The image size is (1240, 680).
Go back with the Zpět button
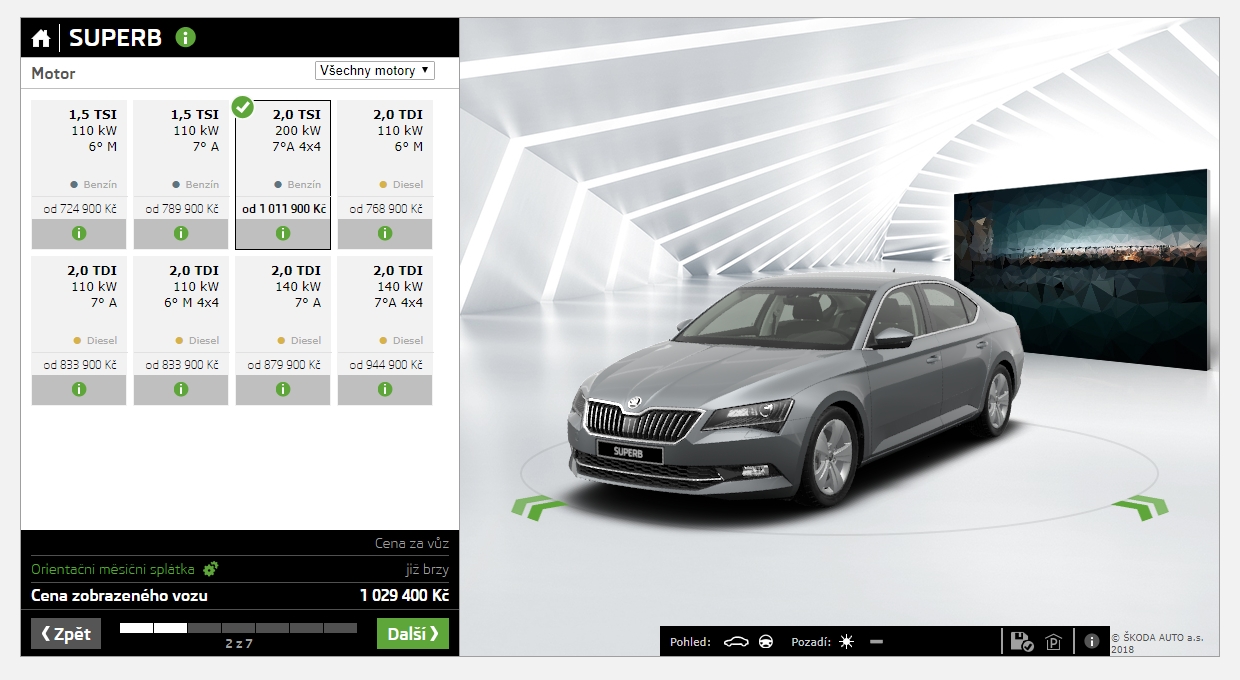[66, 633]
